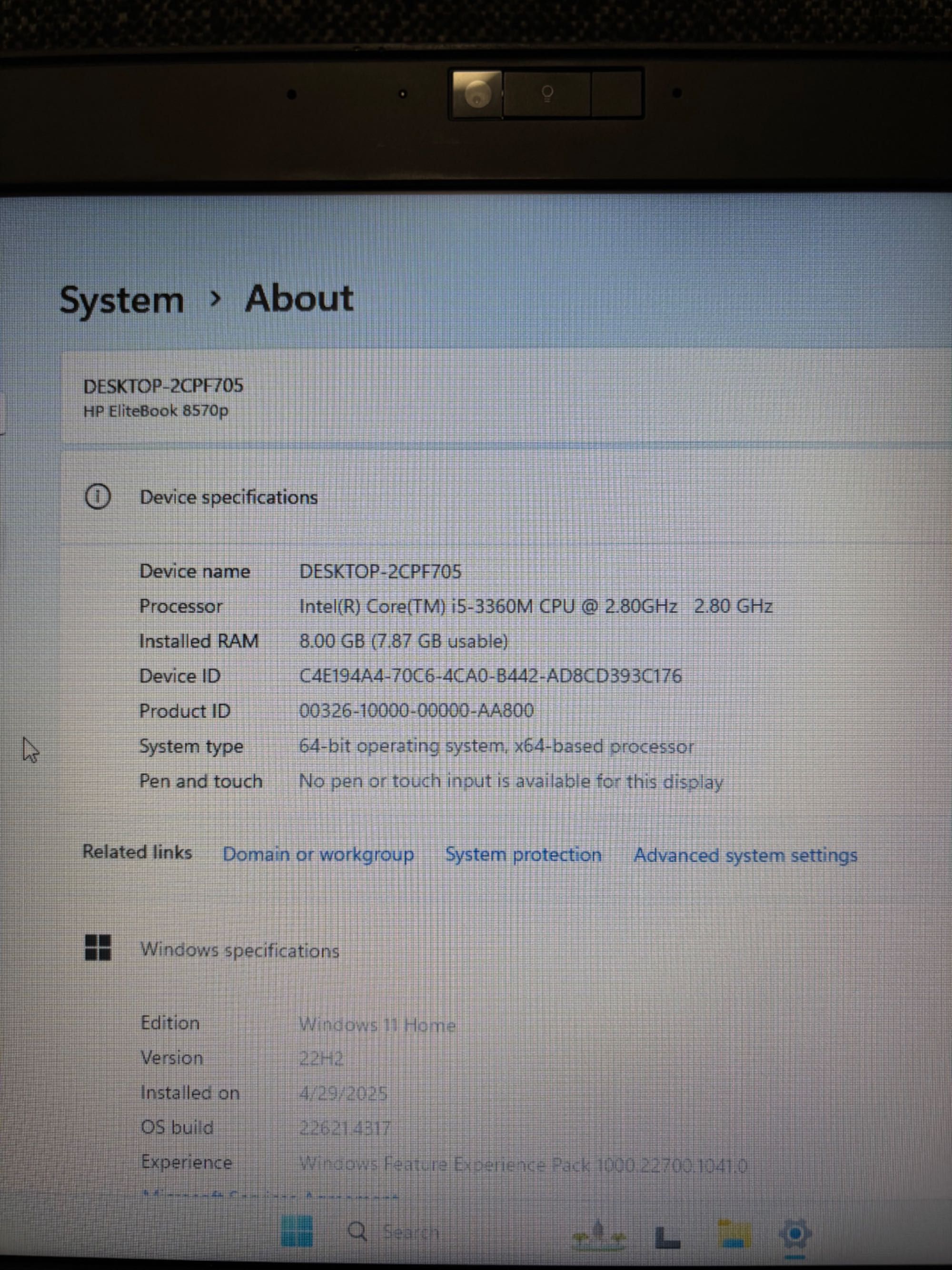This screenshot has height=1270, width=952.
Task: Select the Windows 11 Home edition value
Action: [377, 1025]
